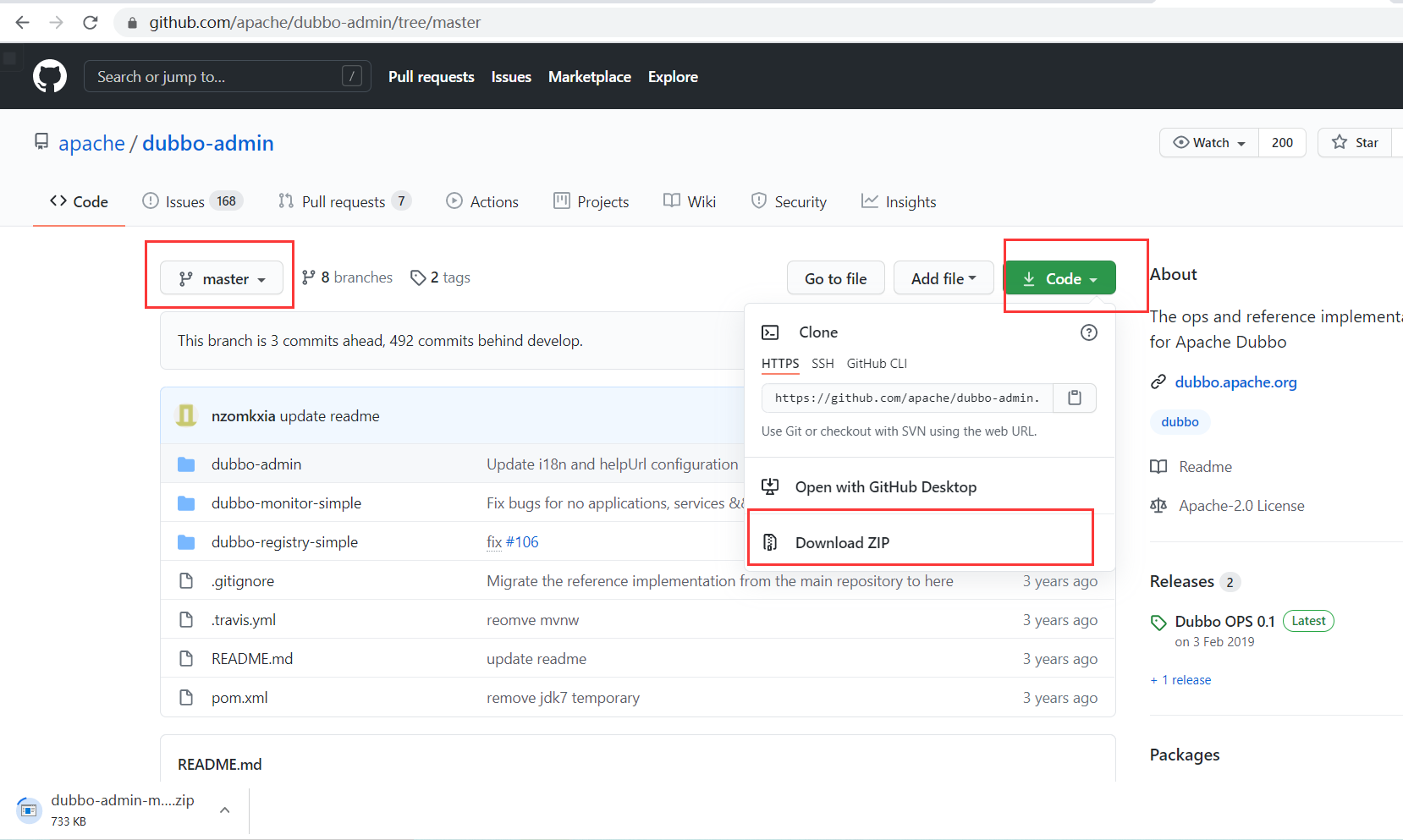Click the Open with GitHub Desktop icon
Viewport: 1403px width, 840px height.
coord(770,486)
